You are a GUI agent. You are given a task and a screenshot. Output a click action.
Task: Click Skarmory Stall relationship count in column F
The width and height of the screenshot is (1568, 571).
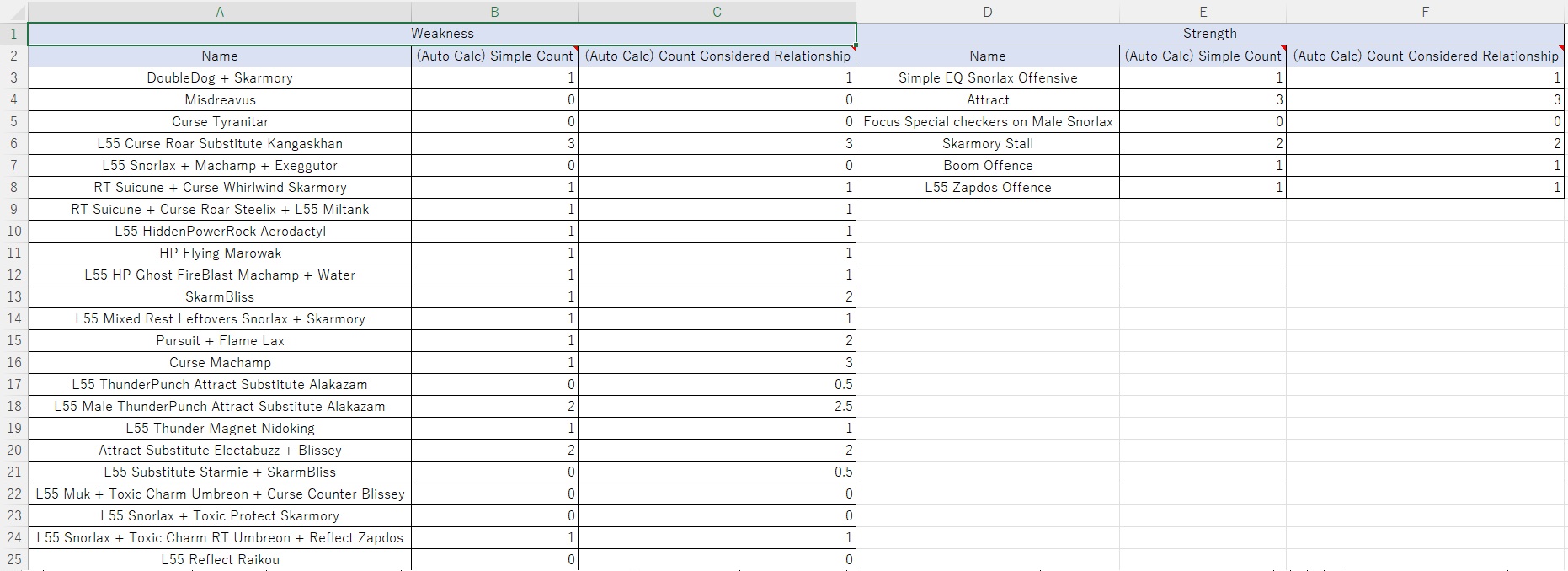(x=1425, y=143)
